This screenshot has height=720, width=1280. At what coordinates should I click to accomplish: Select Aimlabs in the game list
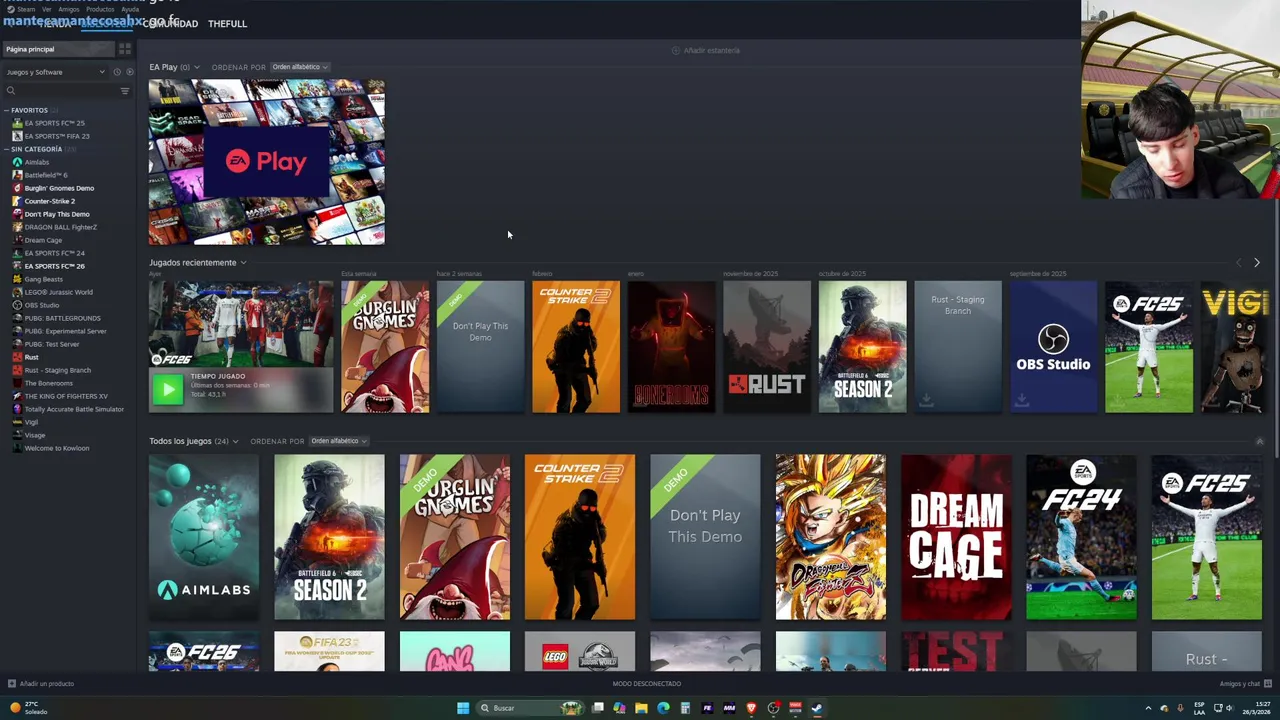(36, 162)
